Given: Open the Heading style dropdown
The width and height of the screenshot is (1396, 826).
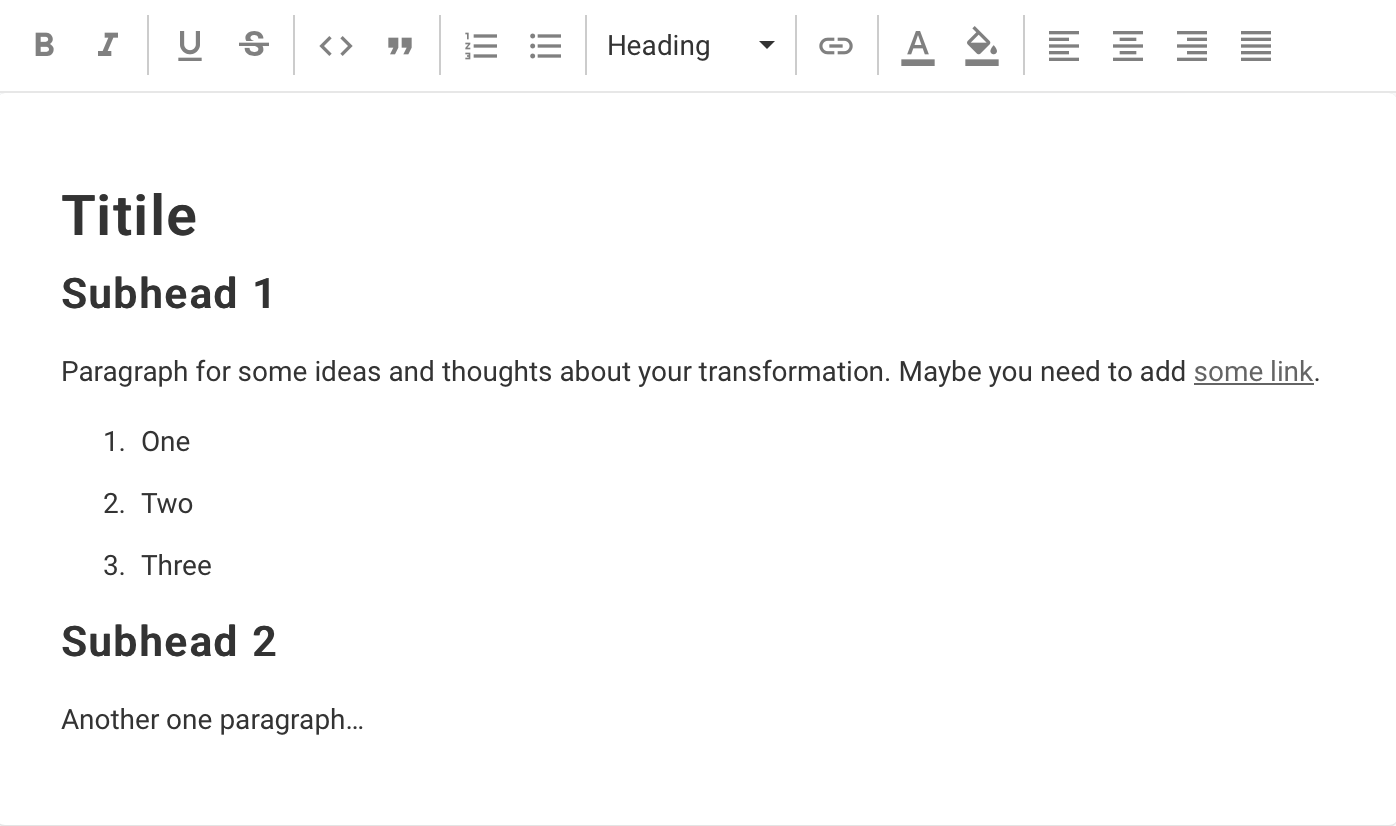Looking at the screenshot, I should point(691,45).
